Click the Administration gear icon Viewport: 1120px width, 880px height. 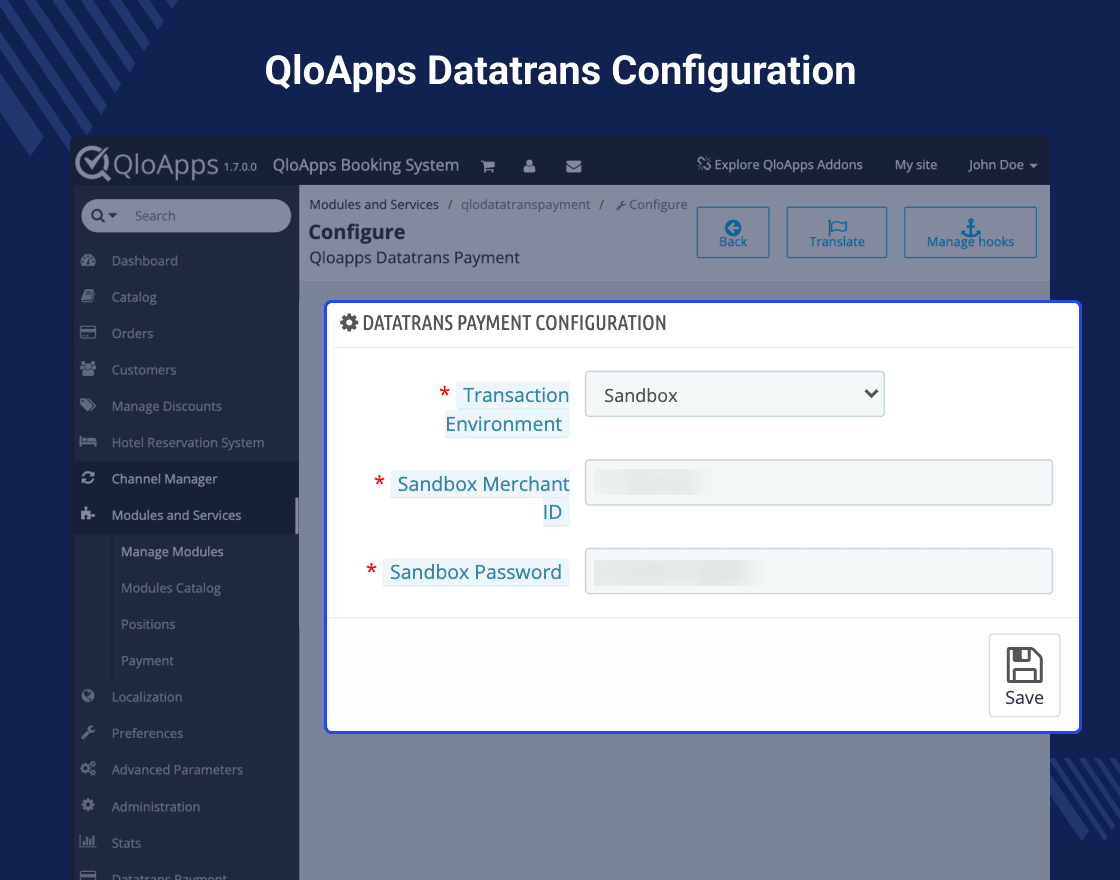point(88,805)
